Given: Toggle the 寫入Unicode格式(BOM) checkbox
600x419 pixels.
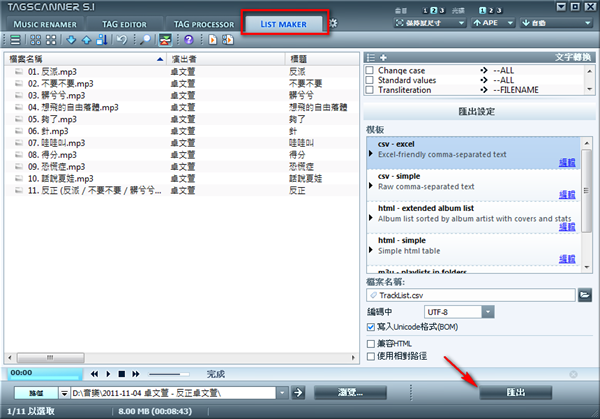Looking at the screenshot, I should click(372, 326).
